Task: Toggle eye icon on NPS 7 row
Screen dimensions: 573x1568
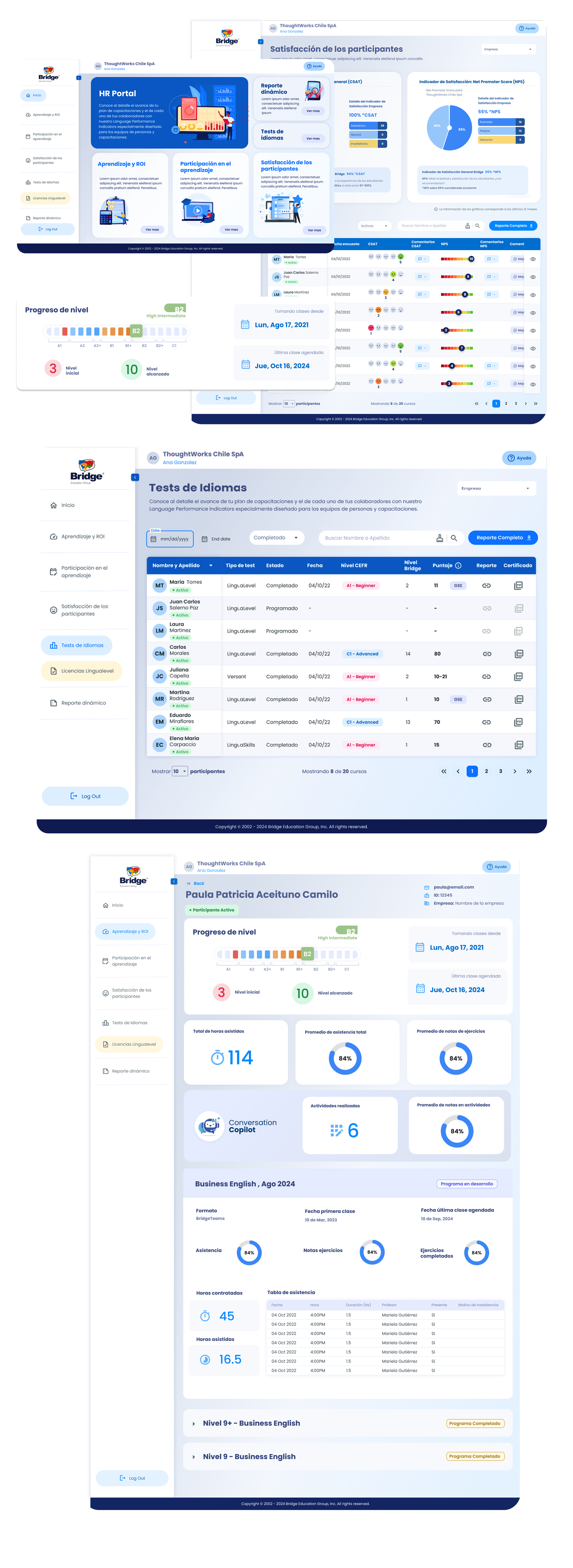Action: tap(533, 348)
